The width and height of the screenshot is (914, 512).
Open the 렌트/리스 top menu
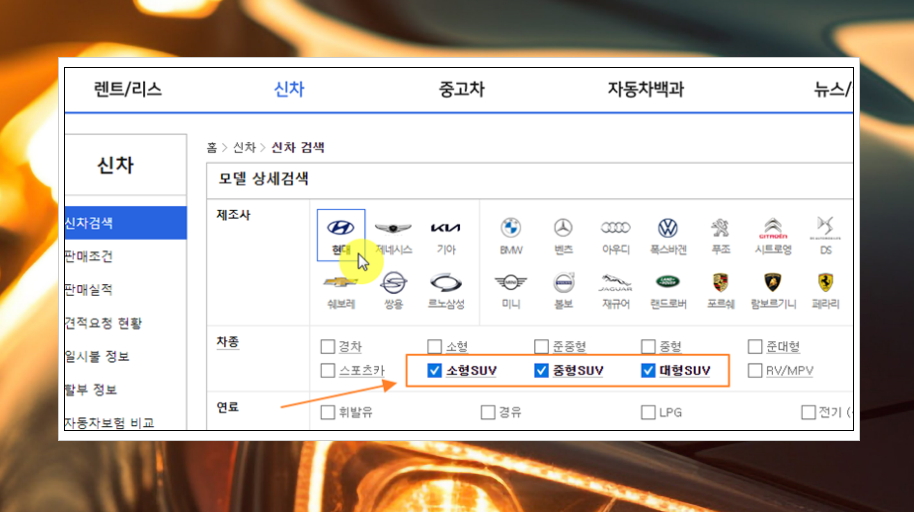click(x=128, y=89)
